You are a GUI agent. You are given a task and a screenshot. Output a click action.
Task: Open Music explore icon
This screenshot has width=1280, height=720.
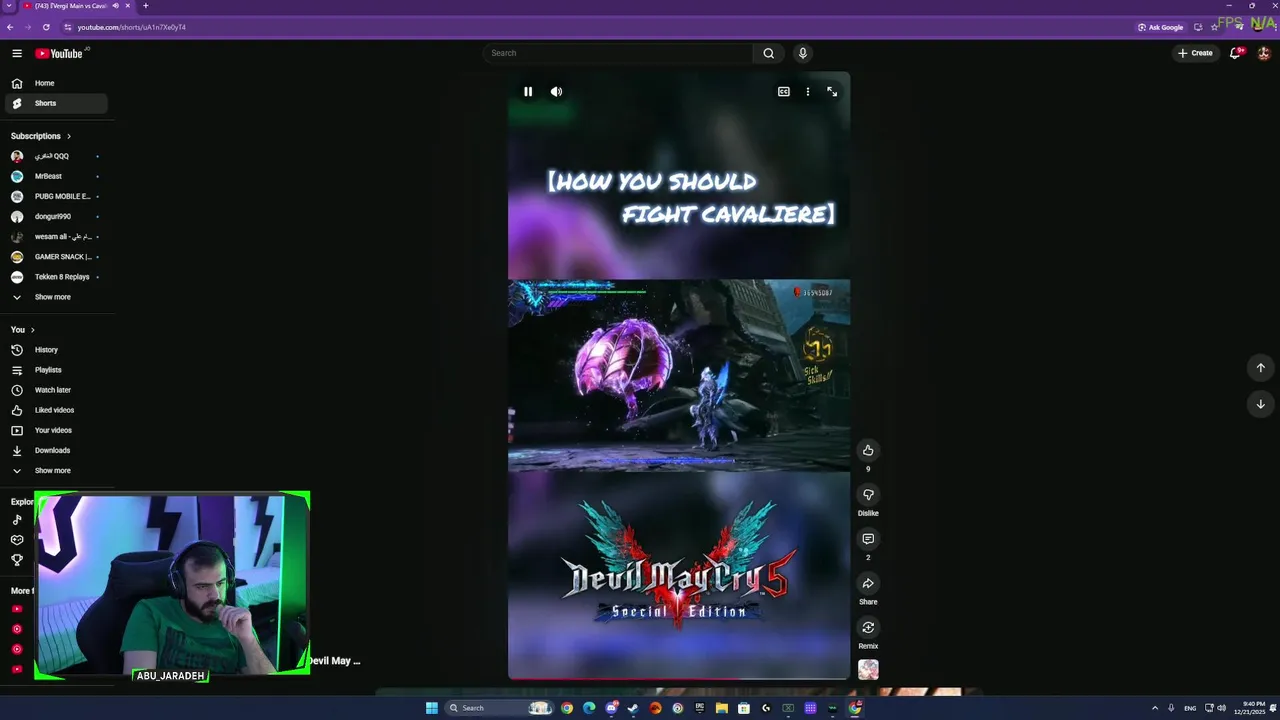point(17,520)
